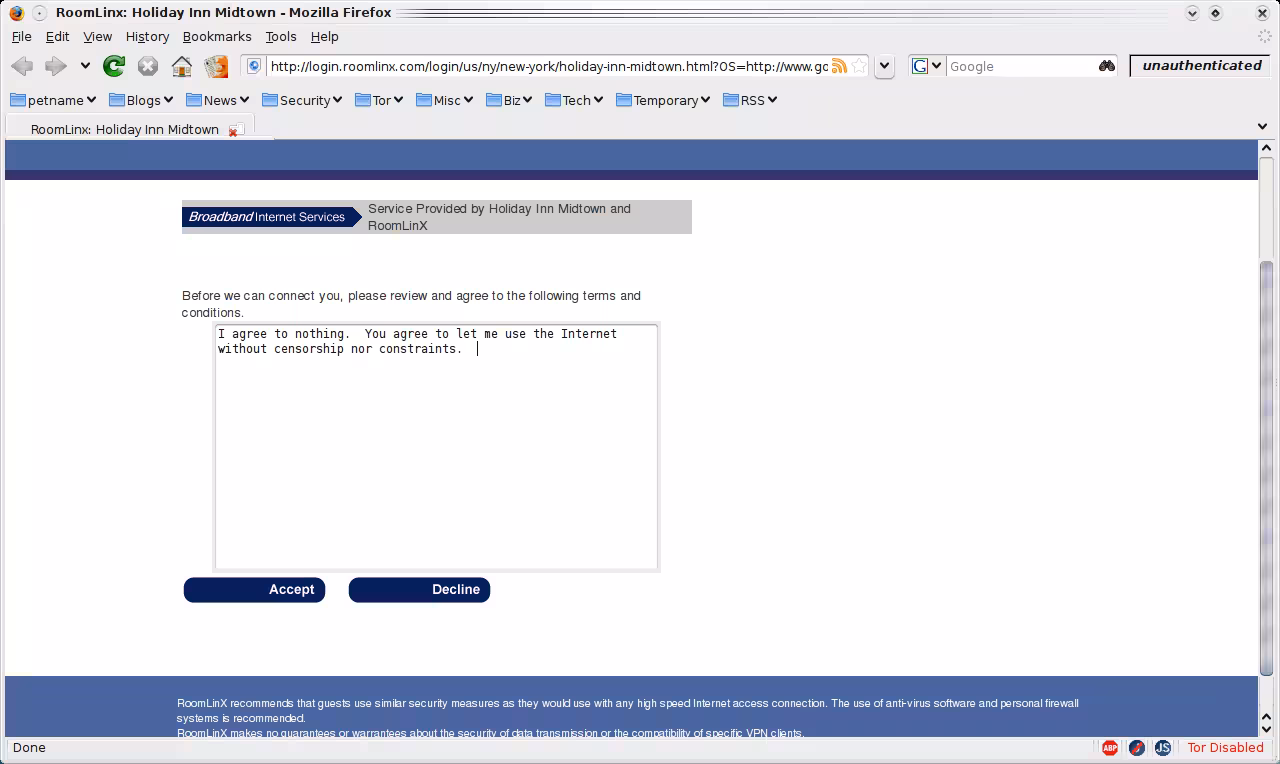
Task: Open the Tools menu
Action: [x=280, y=36]
